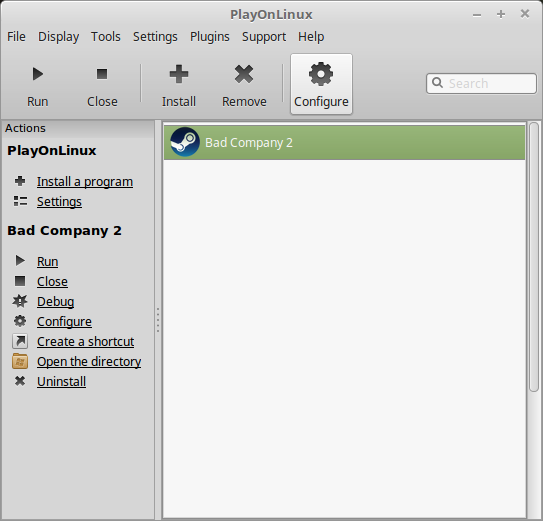Click the sidebar Close link
Image resolution: width=543 pixels, height=521 pixels.
click(52, 282)
